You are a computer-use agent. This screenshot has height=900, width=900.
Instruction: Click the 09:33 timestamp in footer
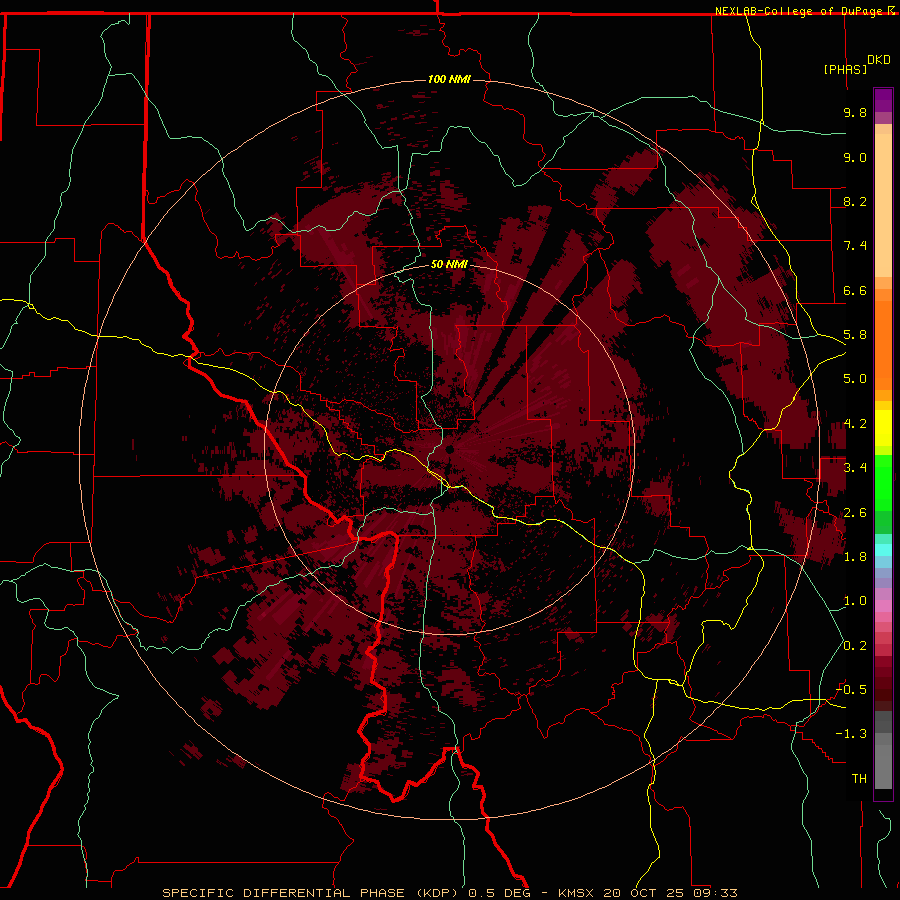click(718, 893)
